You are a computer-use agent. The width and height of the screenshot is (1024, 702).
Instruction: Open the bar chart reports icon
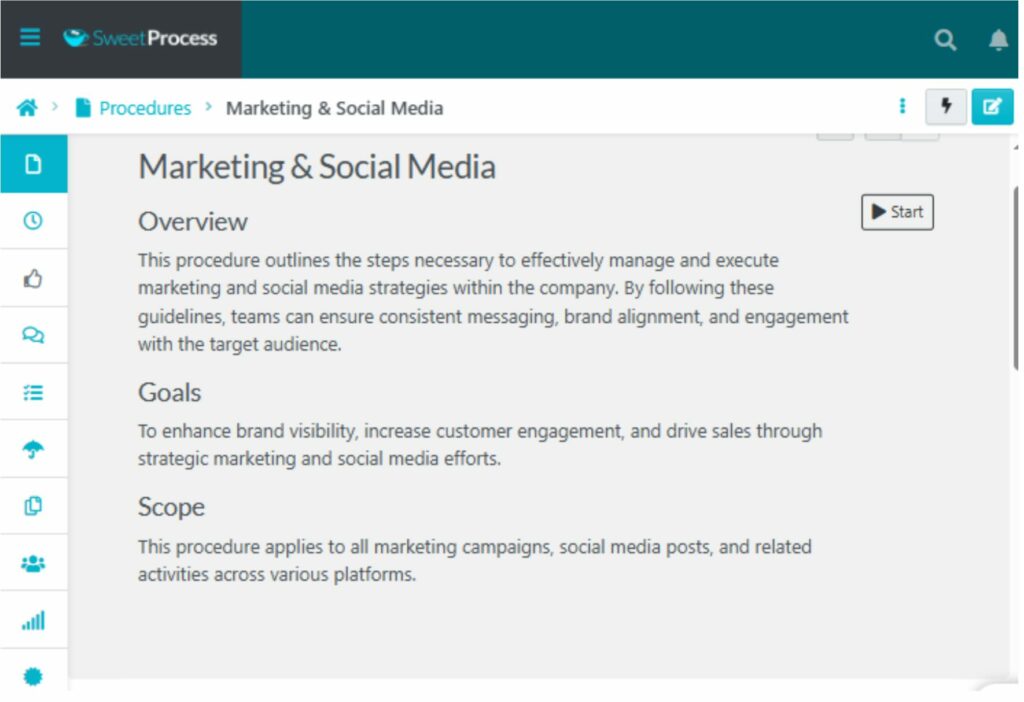click(x=33, y=620)
